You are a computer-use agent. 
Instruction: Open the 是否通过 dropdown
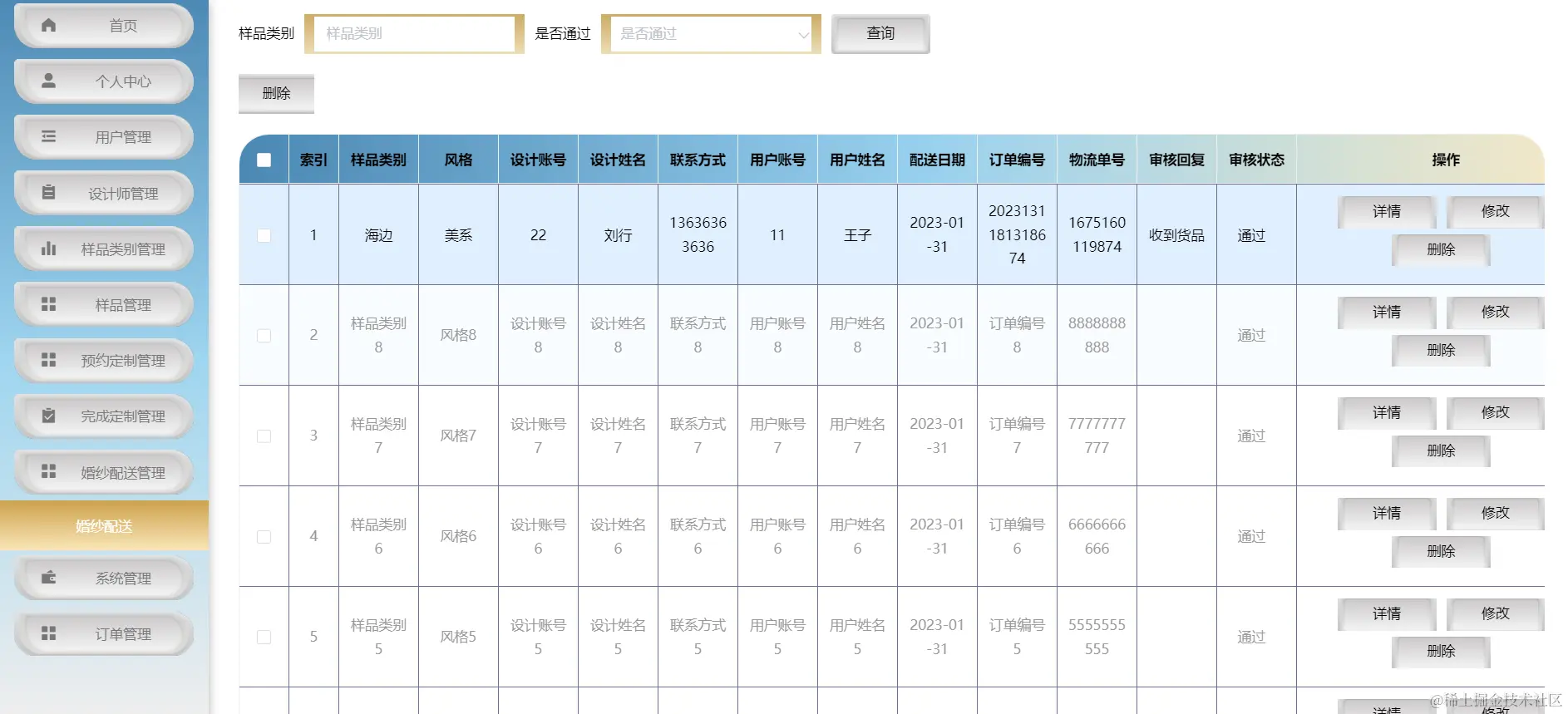pos(711,34)
